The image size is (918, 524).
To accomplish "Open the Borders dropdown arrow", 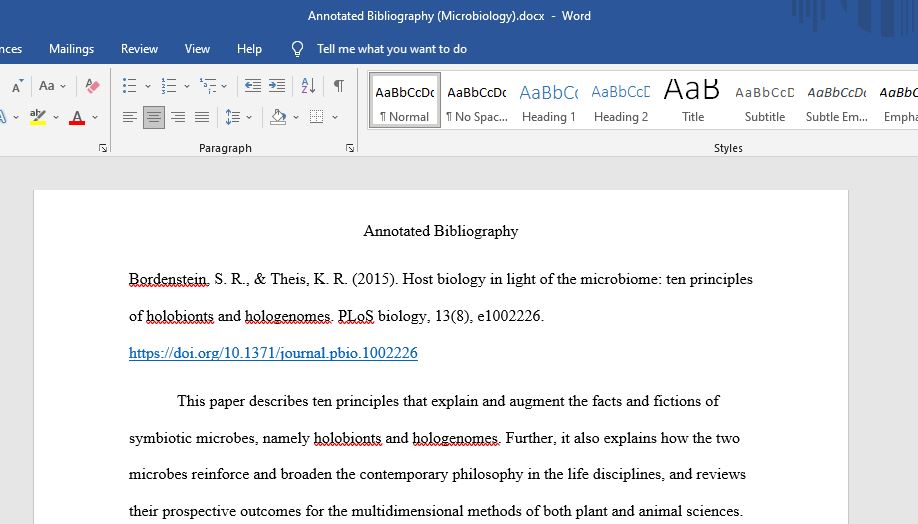I will pyautogui.click(x=335, y=118).
